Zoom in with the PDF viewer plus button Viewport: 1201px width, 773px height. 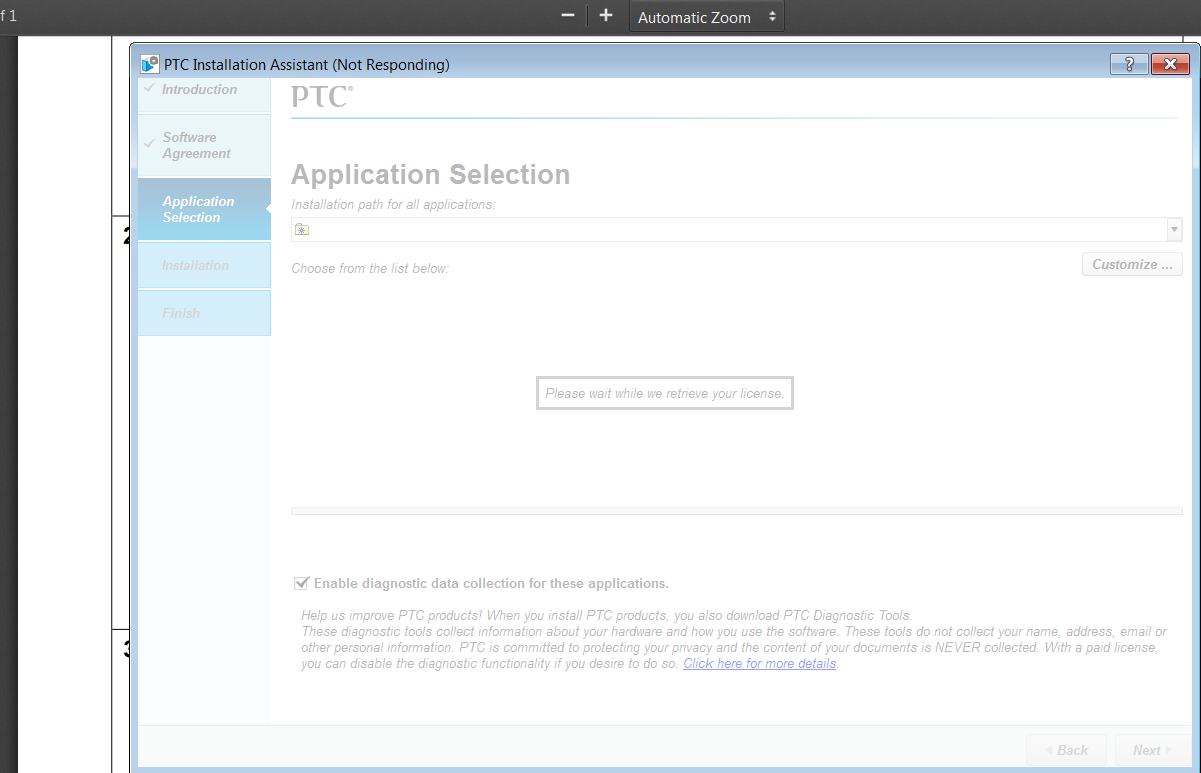[605, 16]
